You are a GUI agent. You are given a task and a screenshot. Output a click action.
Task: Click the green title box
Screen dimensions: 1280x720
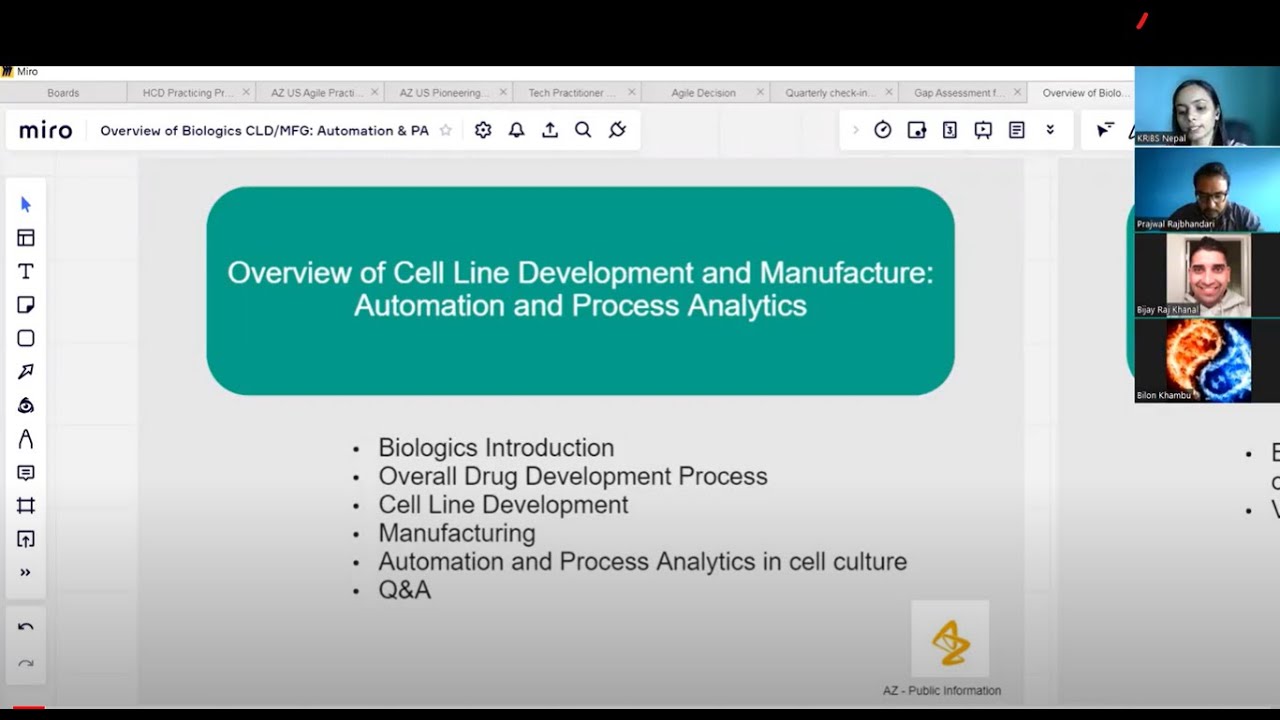click(580, 291)
